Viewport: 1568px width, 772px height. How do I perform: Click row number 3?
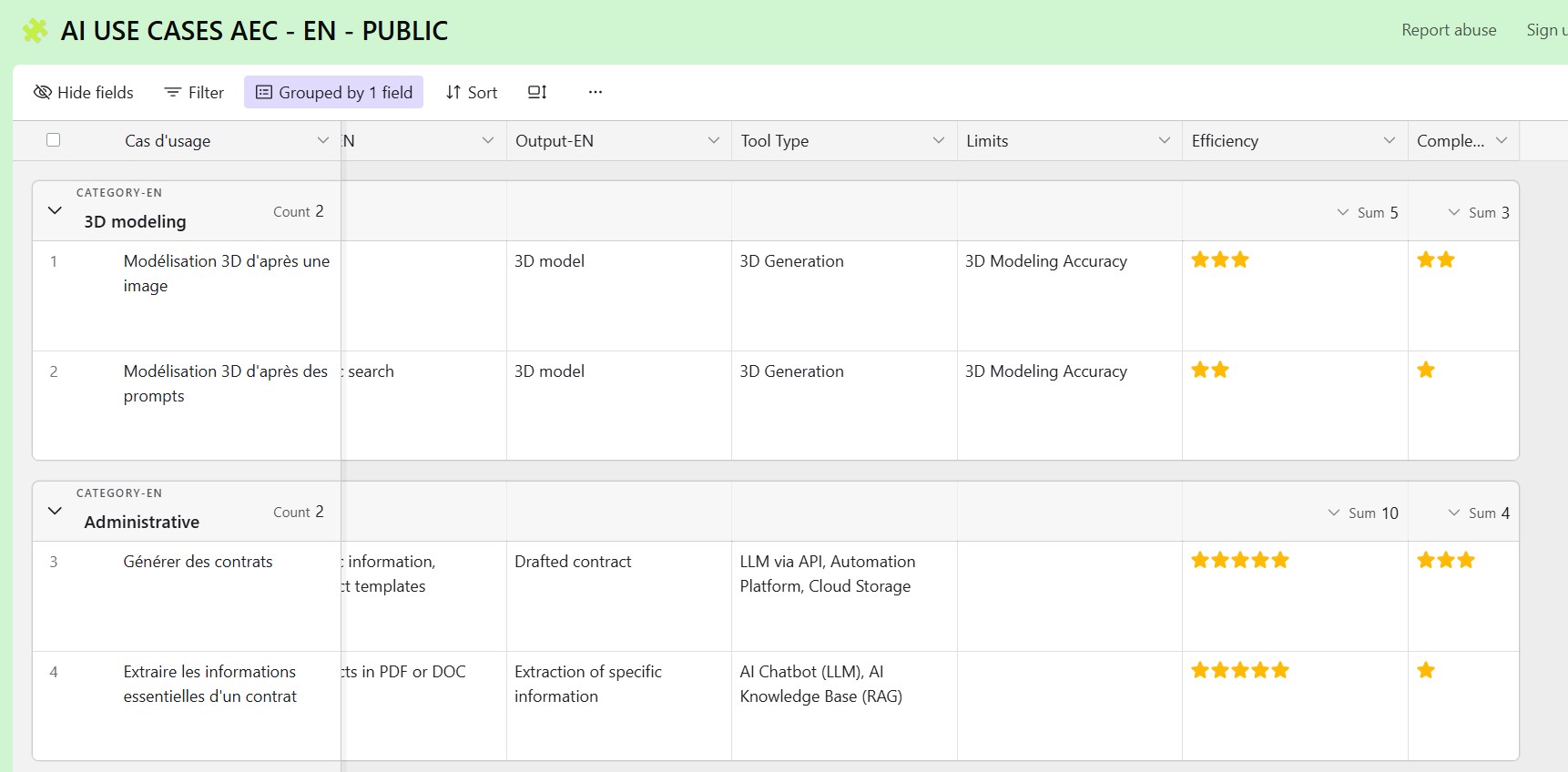click(54, 562)
